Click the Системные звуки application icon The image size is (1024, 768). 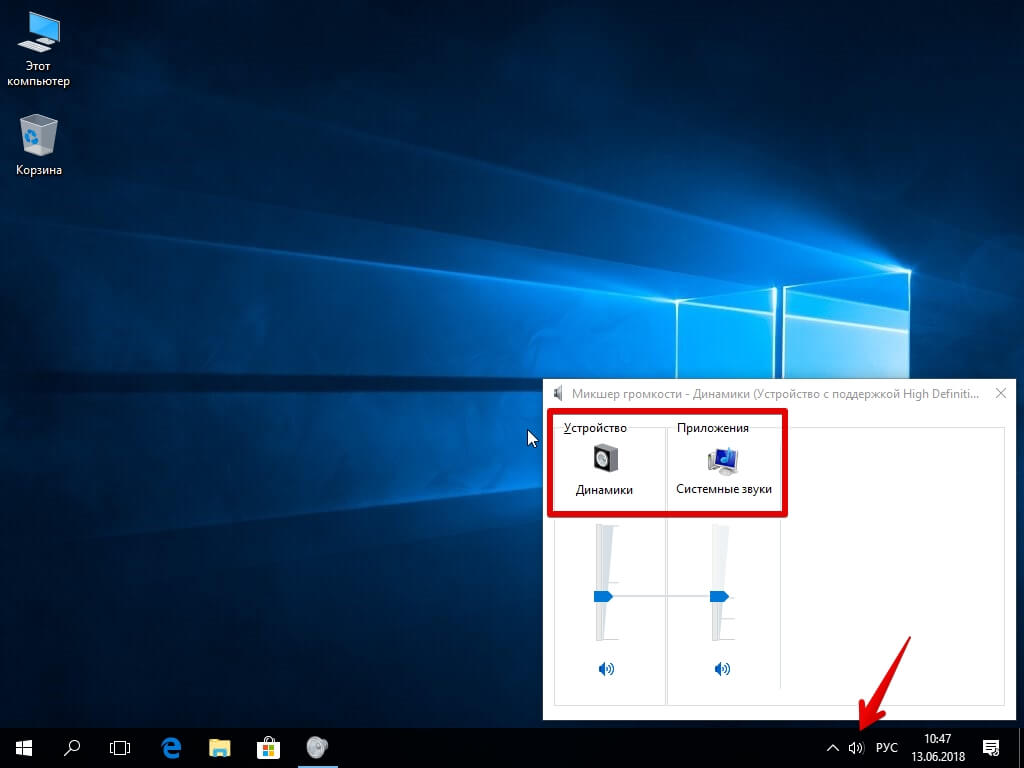click(x=723, y=459)
